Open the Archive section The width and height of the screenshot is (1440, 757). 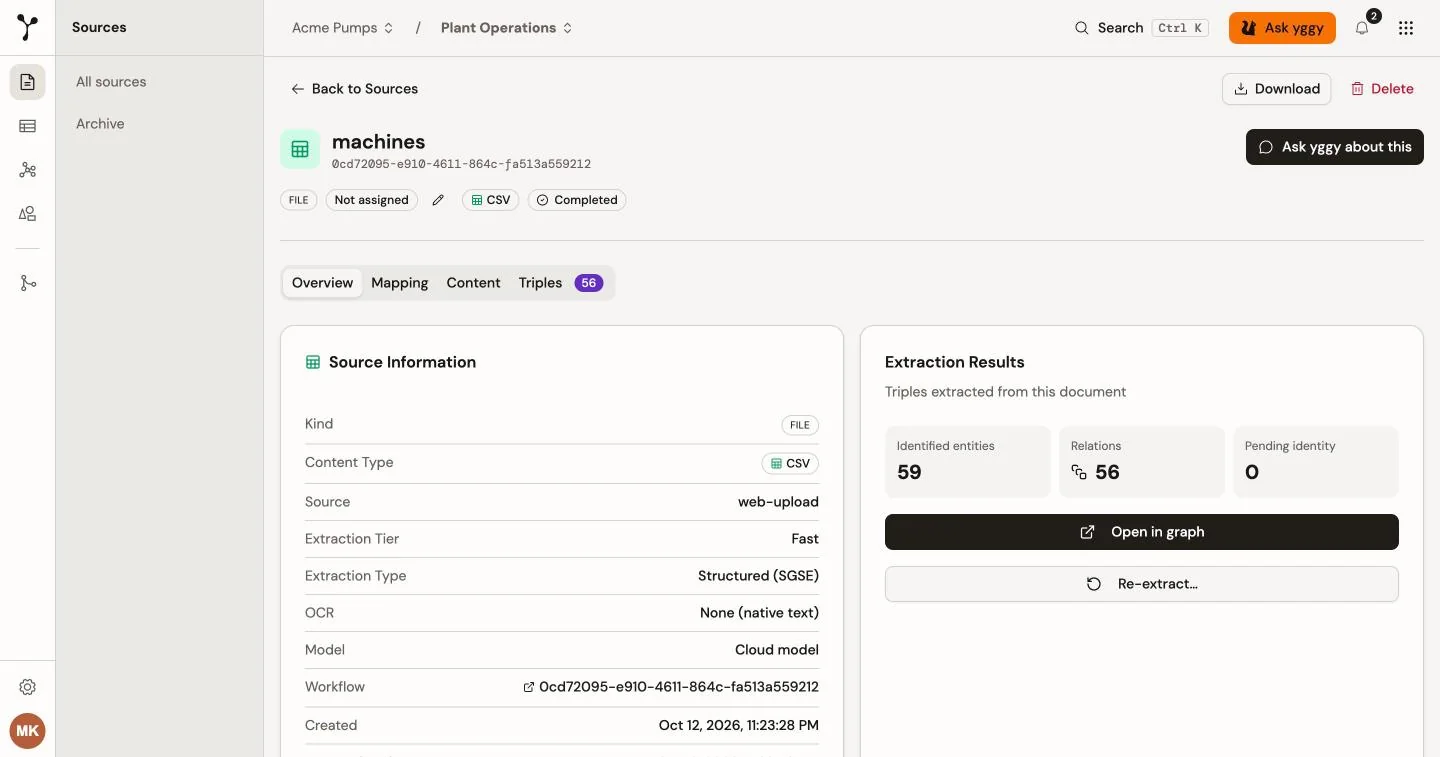click(x=100, y=124)
